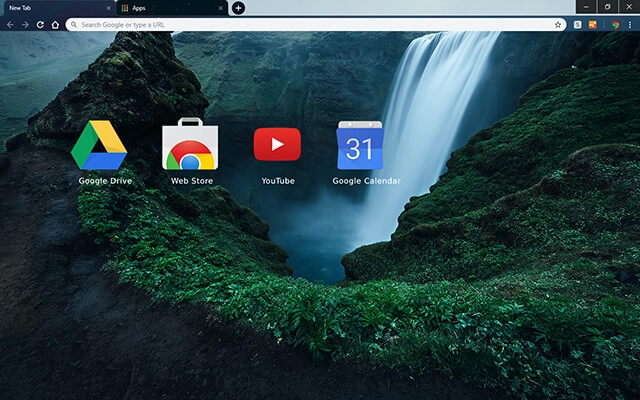The height and width of the screenshot is (400, 640).
Task: Click the Home button in toolbar
Action: click(x=55, y=25)
